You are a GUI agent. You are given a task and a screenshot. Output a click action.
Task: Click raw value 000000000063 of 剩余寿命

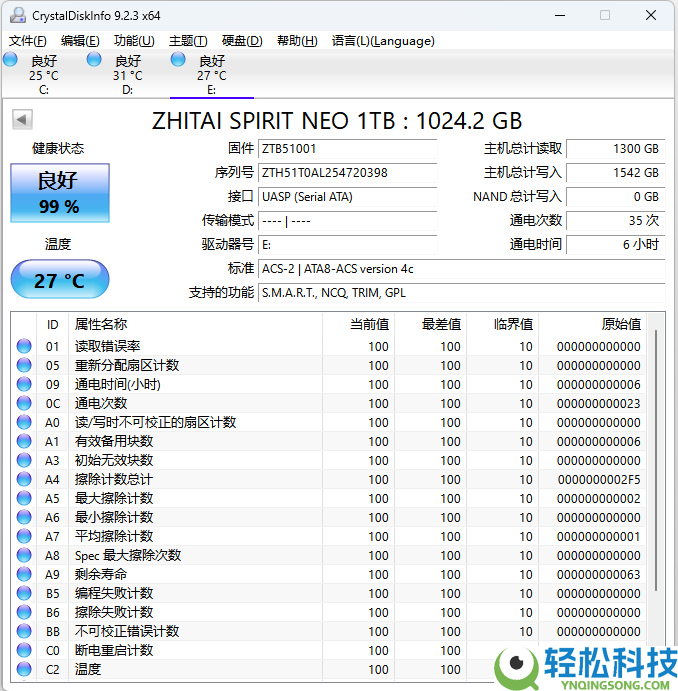pyautogui.click(x=599, y=575)
